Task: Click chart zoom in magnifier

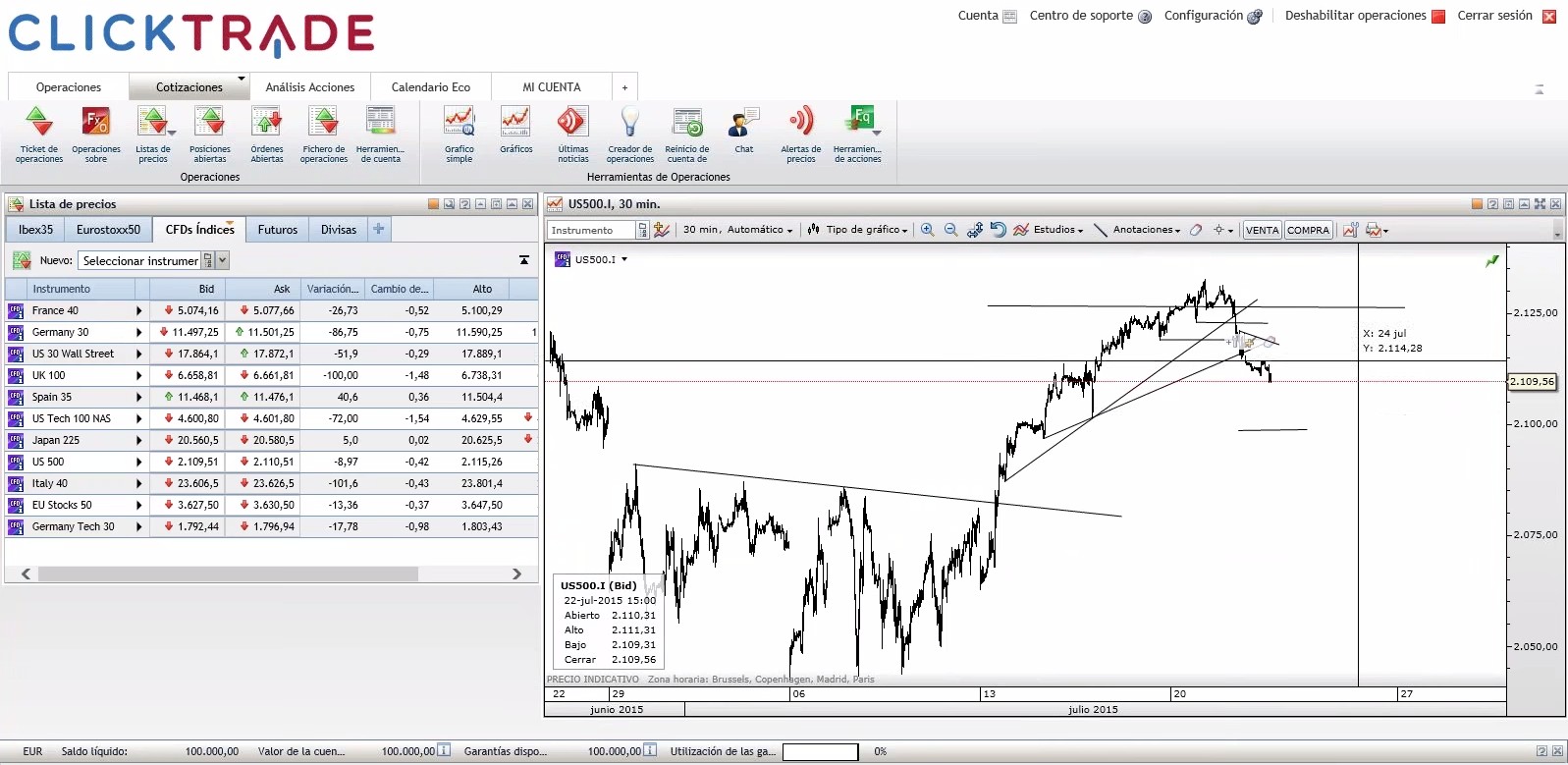Action: click(x=927, y=230)
